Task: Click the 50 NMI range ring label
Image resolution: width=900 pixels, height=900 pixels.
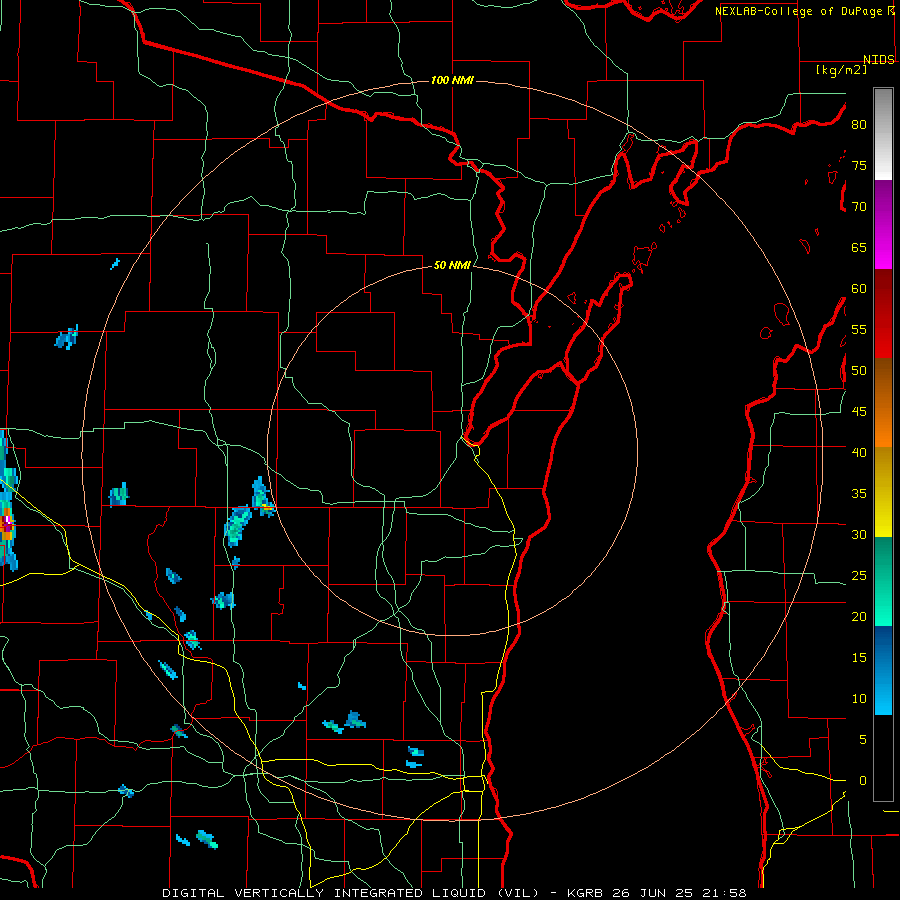Action: coord(452,265)
